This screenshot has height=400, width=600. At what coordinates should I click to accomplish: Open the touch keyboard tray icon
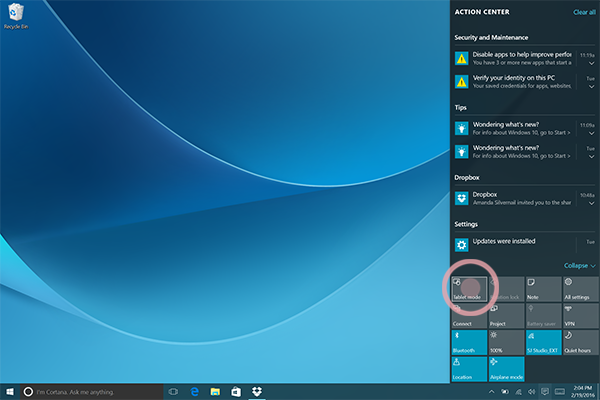(560, 392)
